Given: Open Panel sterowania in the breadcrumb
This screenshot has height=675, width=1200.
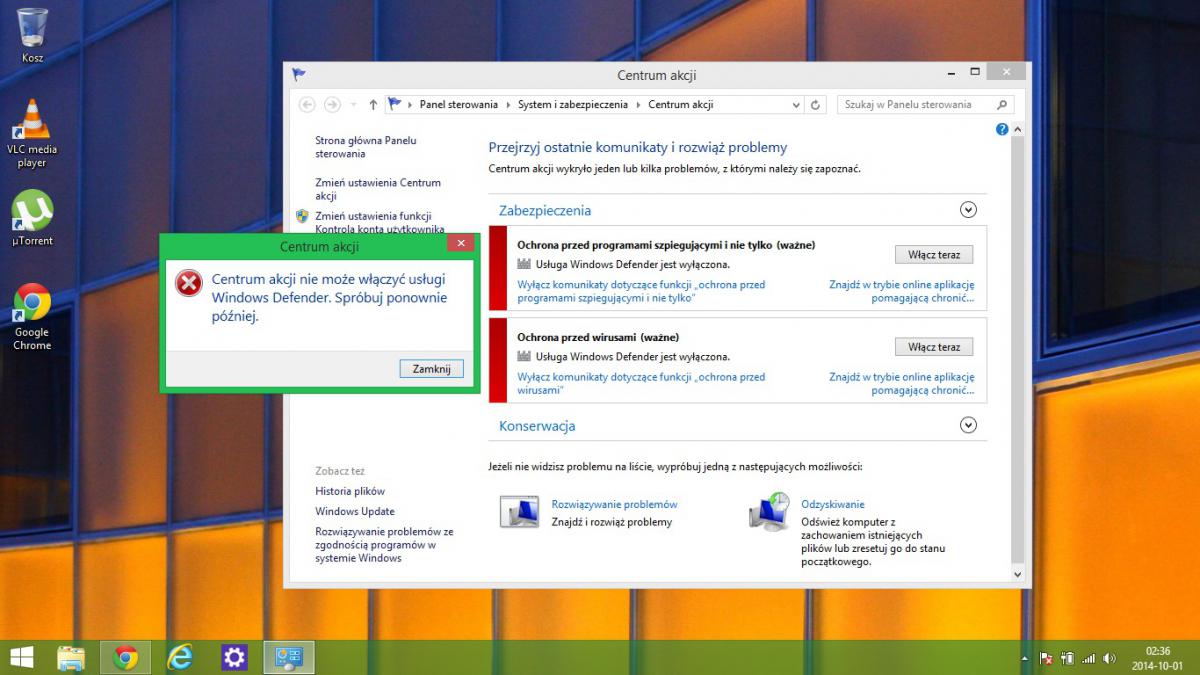Looking at the screenshot, I should (459, 104).
